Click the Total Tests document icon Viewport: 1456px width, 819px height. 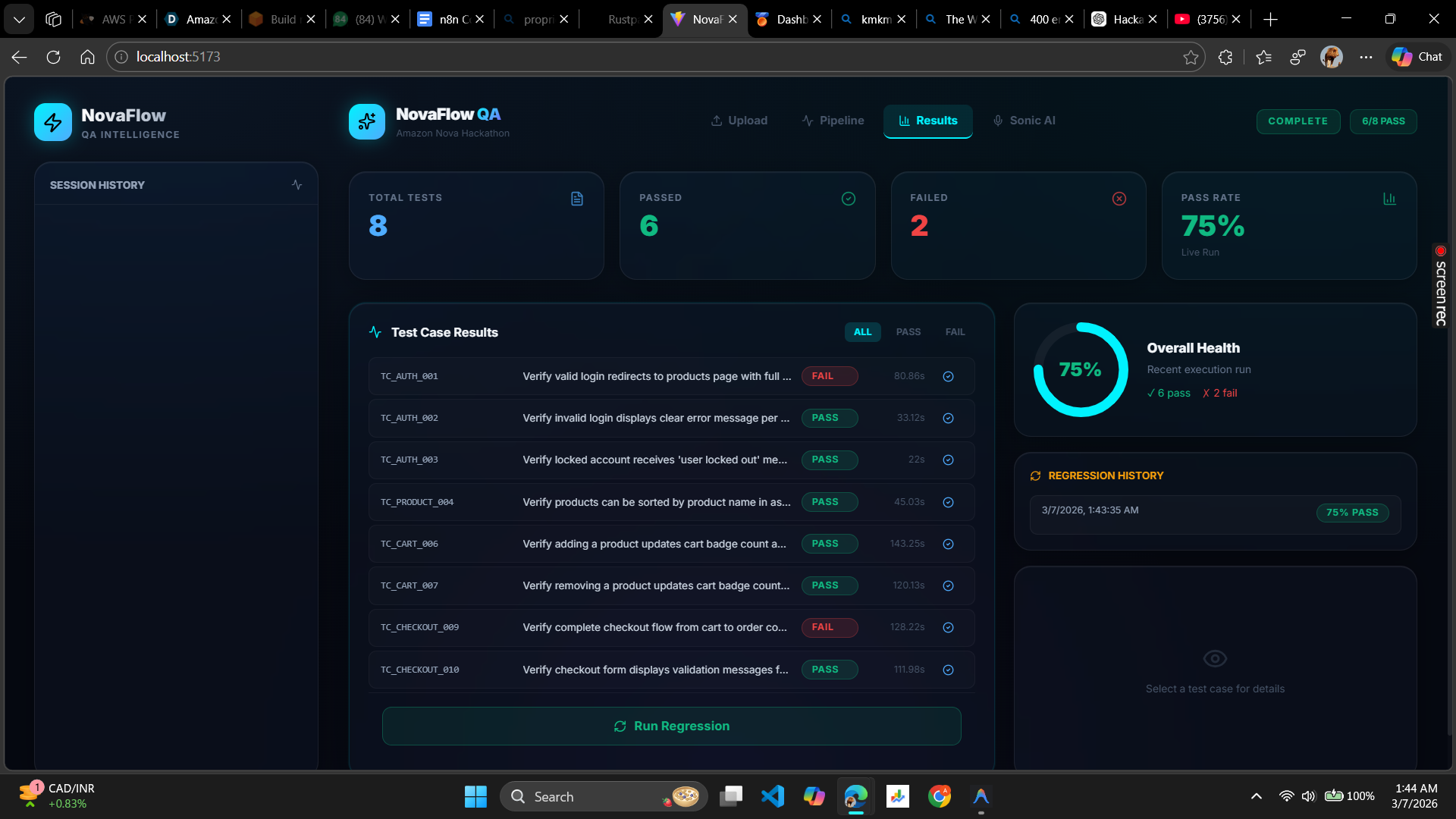(x=577, y=199)
